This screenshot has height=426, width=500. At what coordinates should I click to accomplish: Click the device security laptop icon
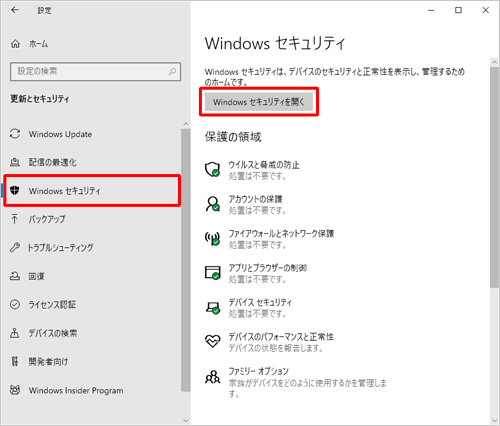click(x=213, y=307)
